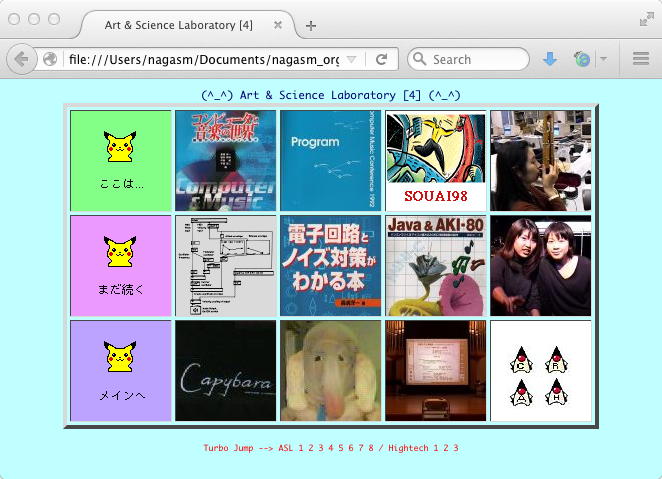662x479 pixels.
Task: Enter full screen with the expand arrows icon
Action: tap(646, 19)
